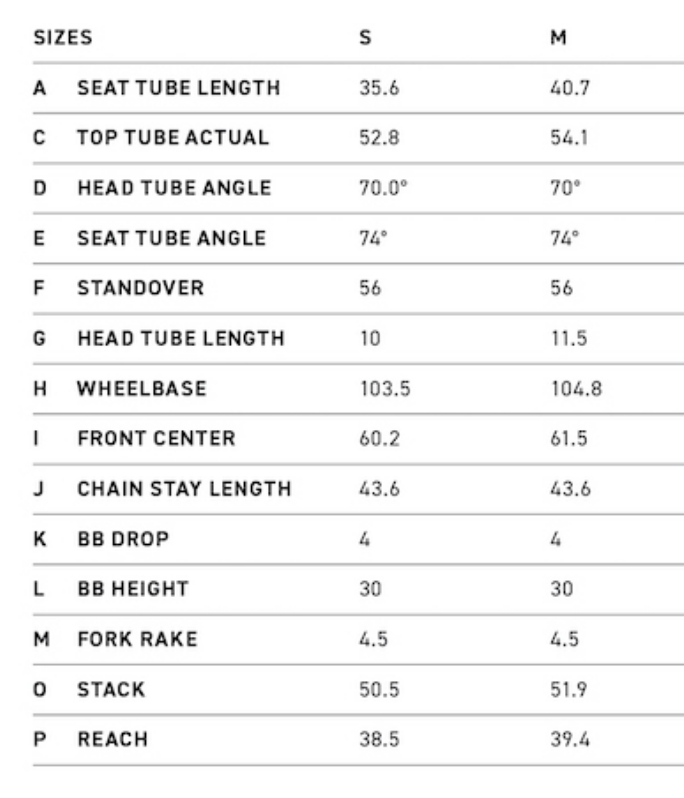Viewport: 684px width, 798px height.
Task: Click the STACK row label
Action: coord(111,690)
